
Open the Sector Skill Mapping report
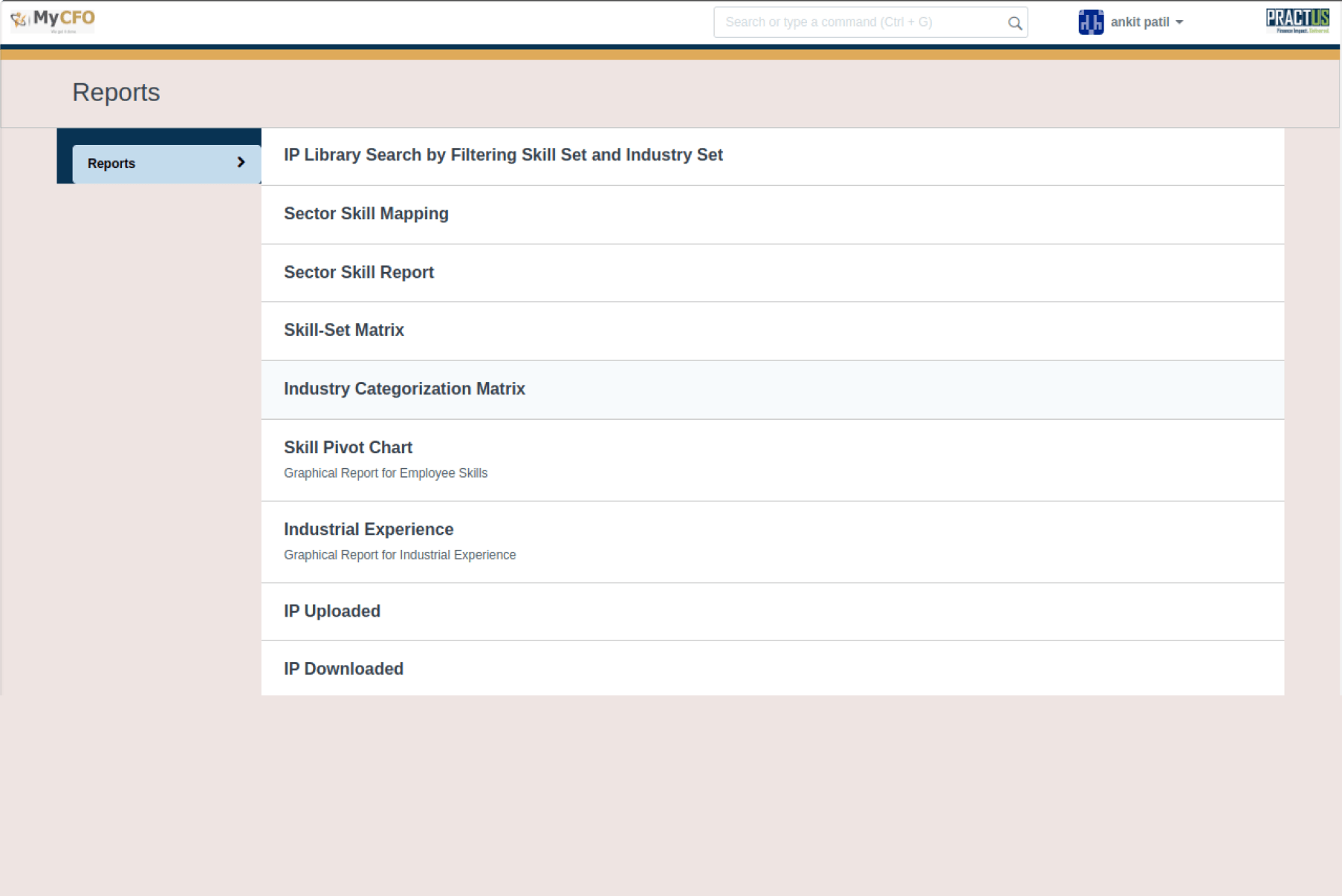tap(366, 214)
